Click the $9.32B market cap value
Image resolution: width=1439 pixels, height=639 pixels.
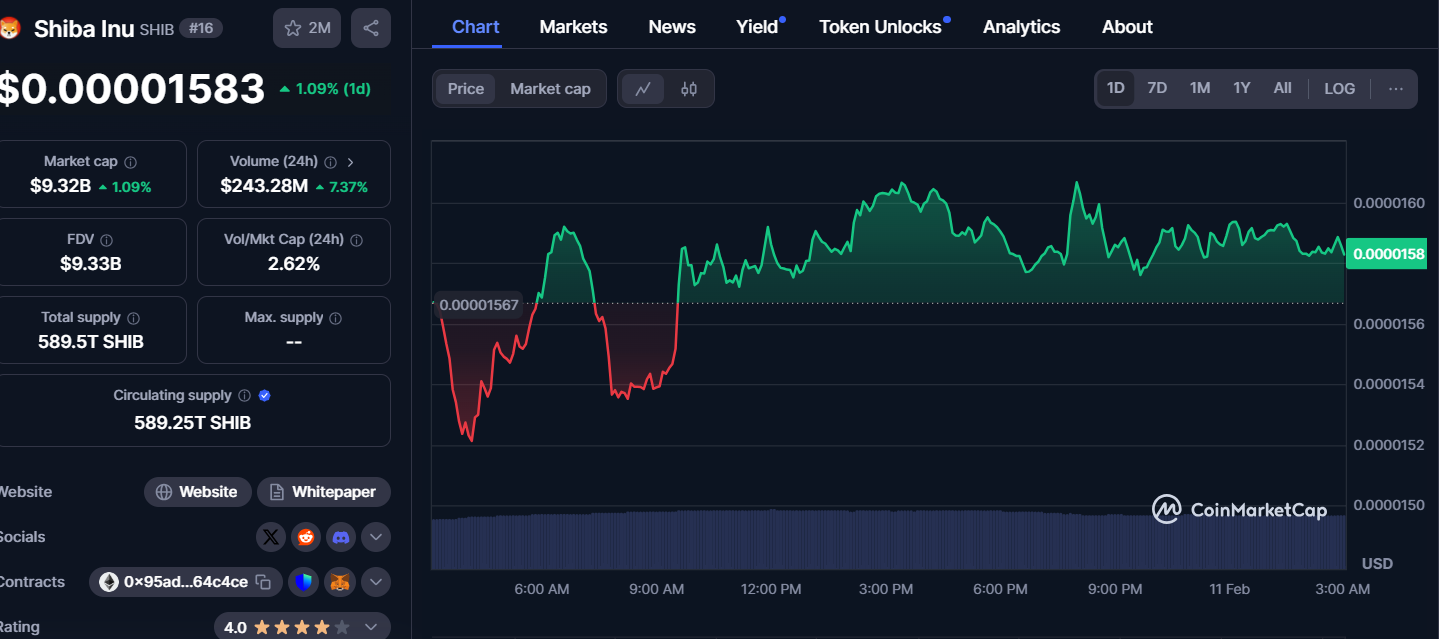pyautogui.click(x=61, y=186)
